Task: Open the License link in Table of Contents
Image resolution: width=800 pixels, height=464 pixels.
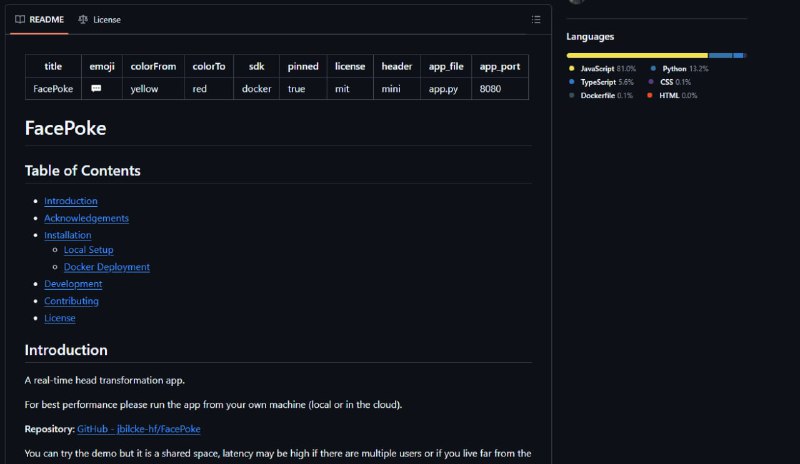Action: [x=60, y=318]
